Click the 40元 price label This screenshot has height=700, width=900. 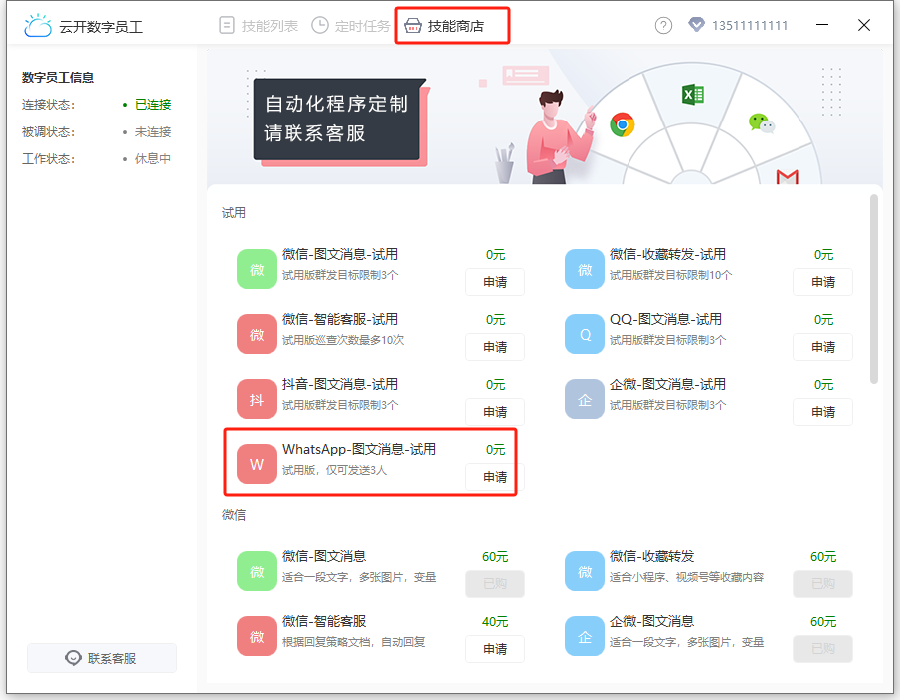coord(495,621)
